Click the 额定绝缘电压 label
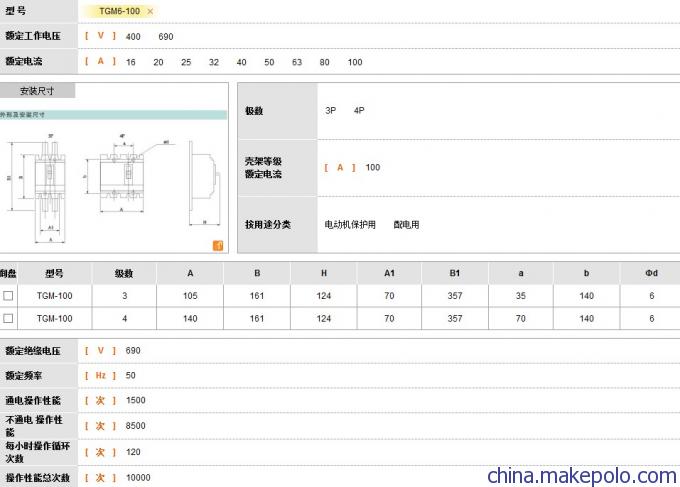 [x=33, y=350]
